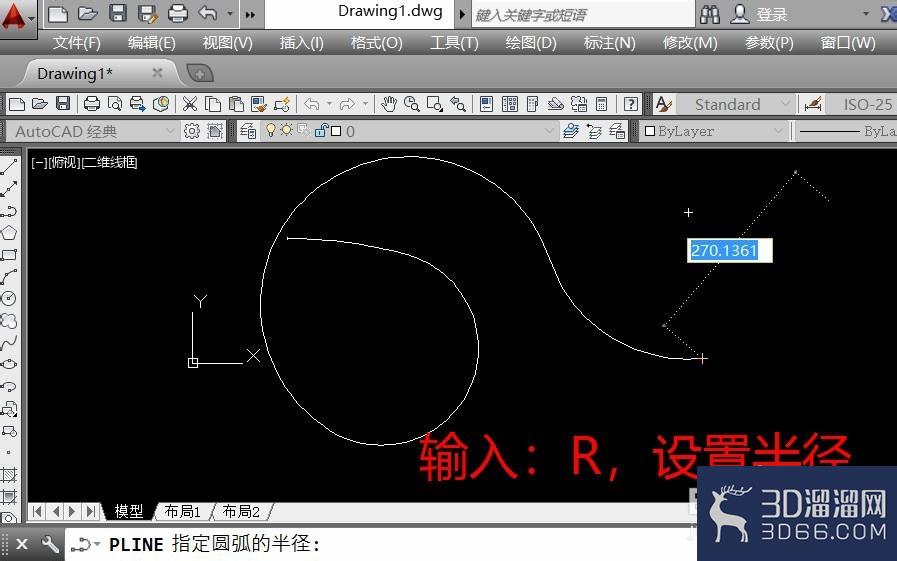The height and width of the screenshot is (561, 897).
Task: Select the Hatch tool
Action: click(9, 474)
